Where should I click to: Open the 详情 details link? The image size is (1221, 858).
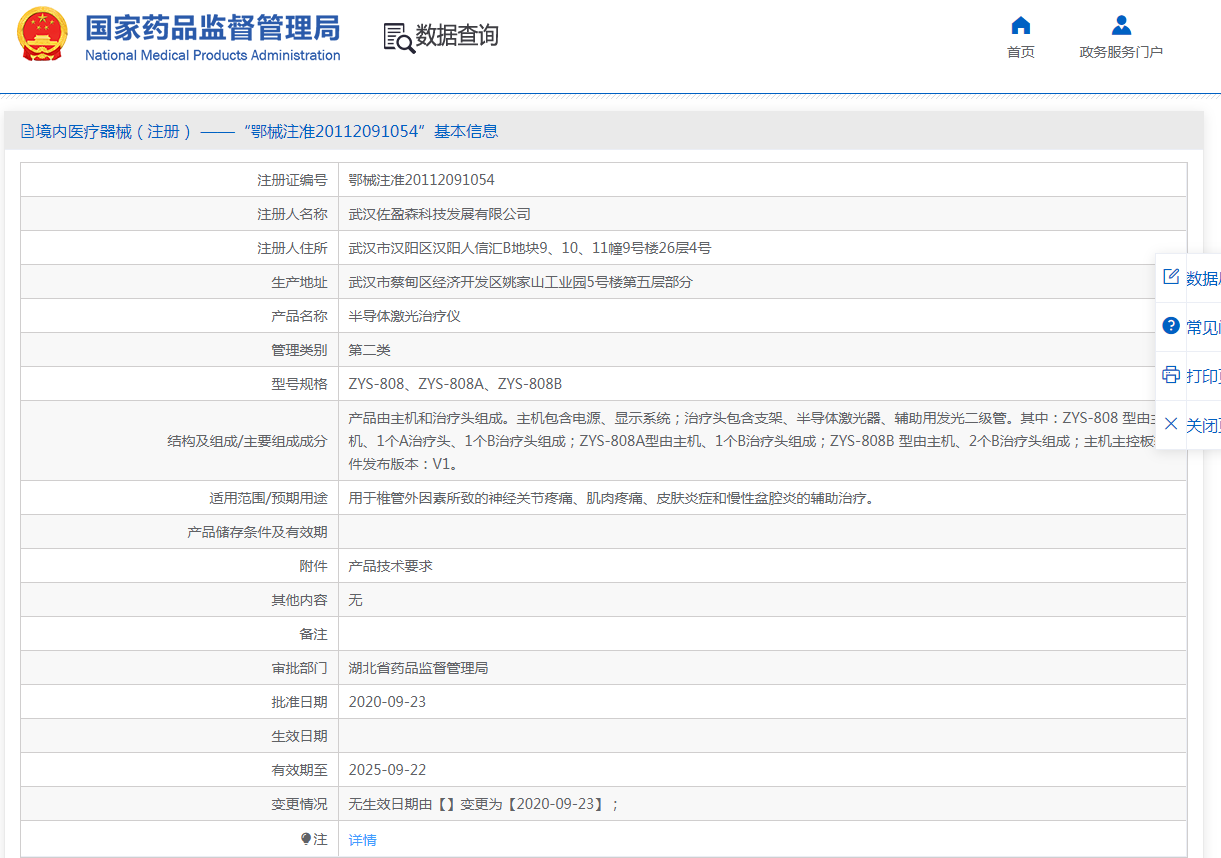(363, 840)
